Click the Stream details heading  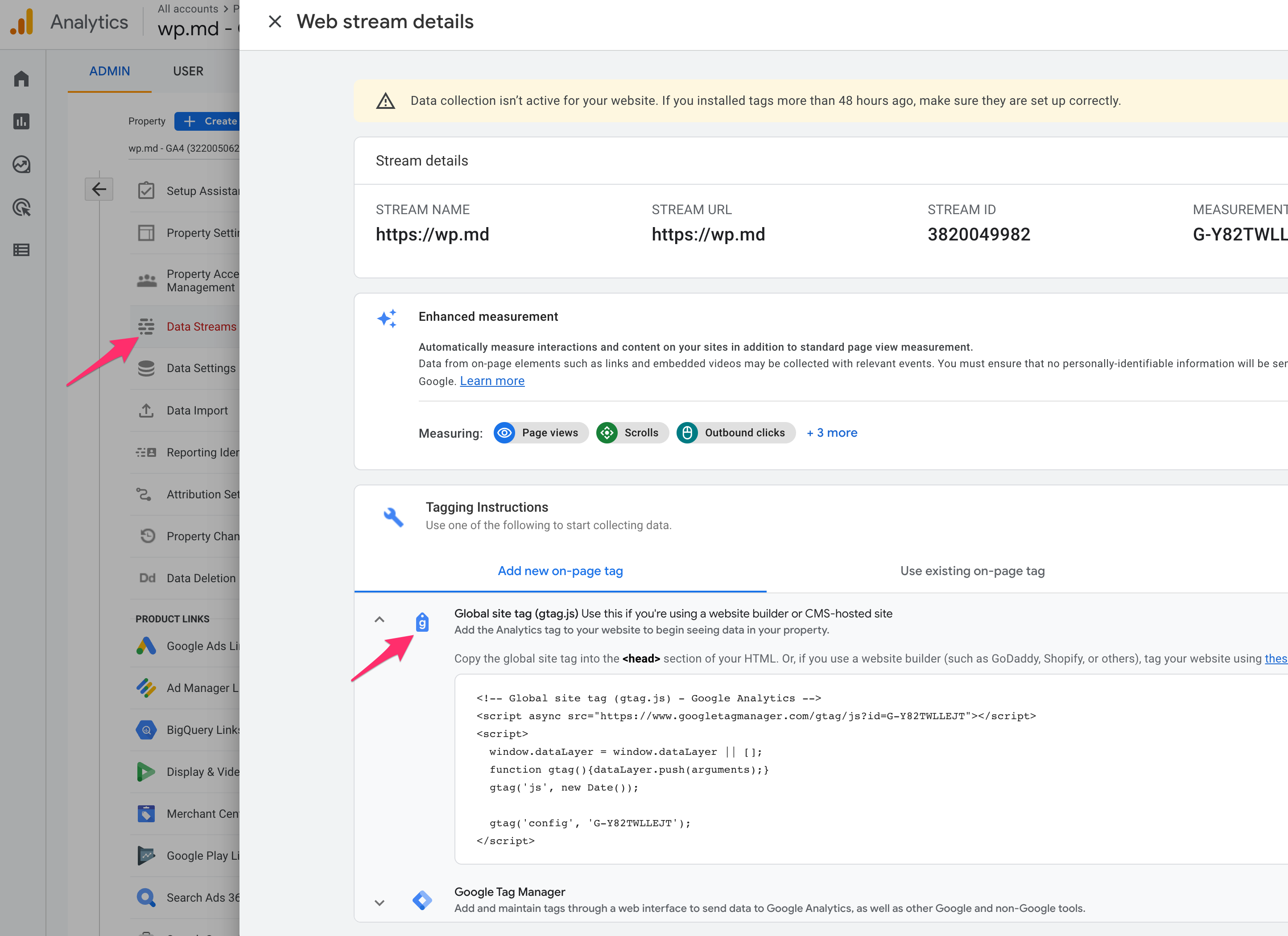coord(422,161)
